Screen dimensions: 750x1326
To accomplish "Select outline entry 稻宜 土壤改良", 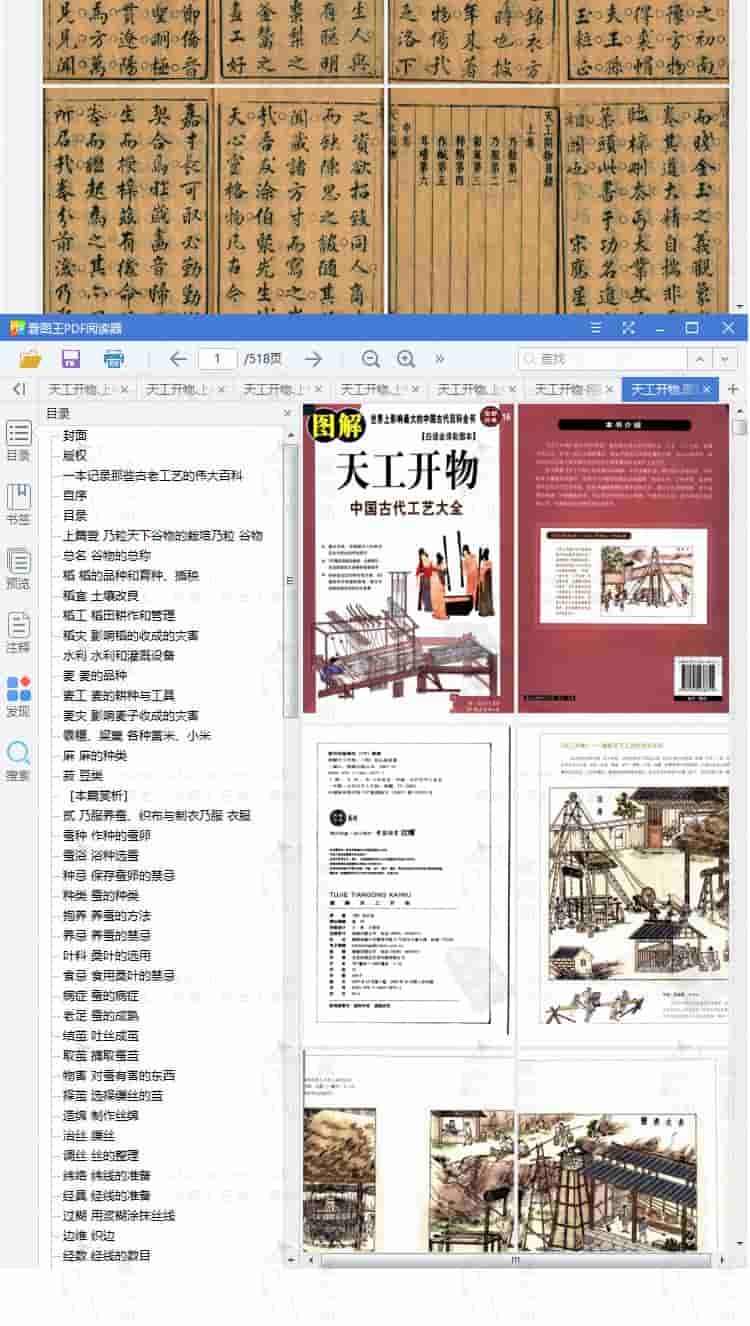I will point(101,595).
